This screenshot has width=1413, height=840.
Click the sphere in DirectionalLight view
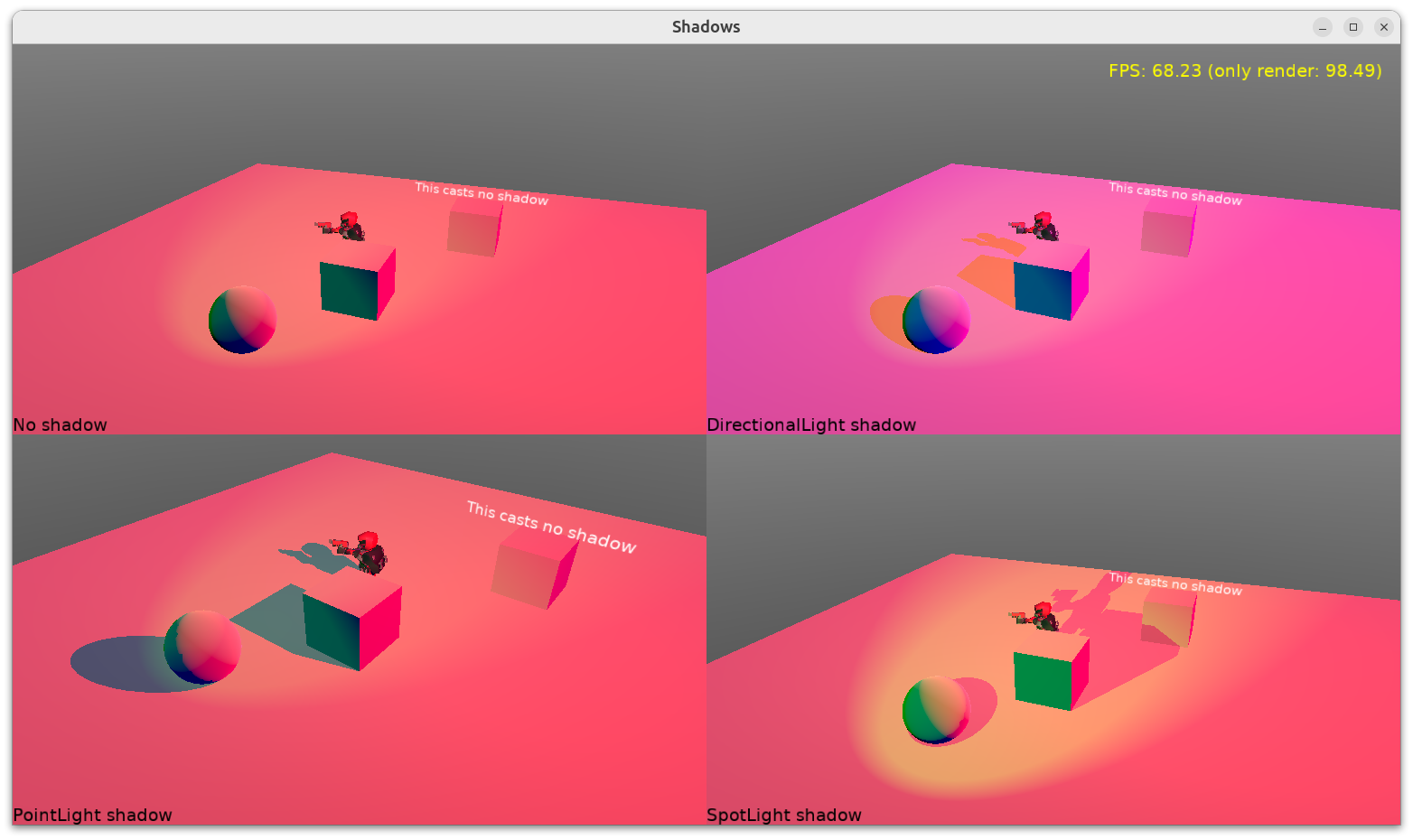(936, 320)
